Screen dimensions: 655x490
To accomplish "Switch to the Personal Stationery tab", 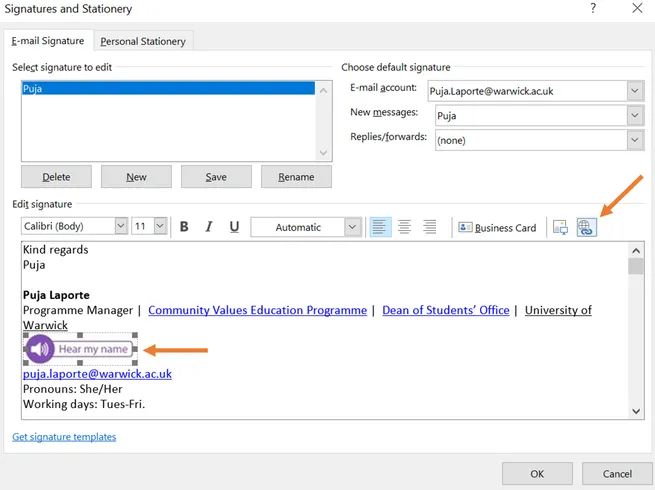I will (x=143, y=41).
